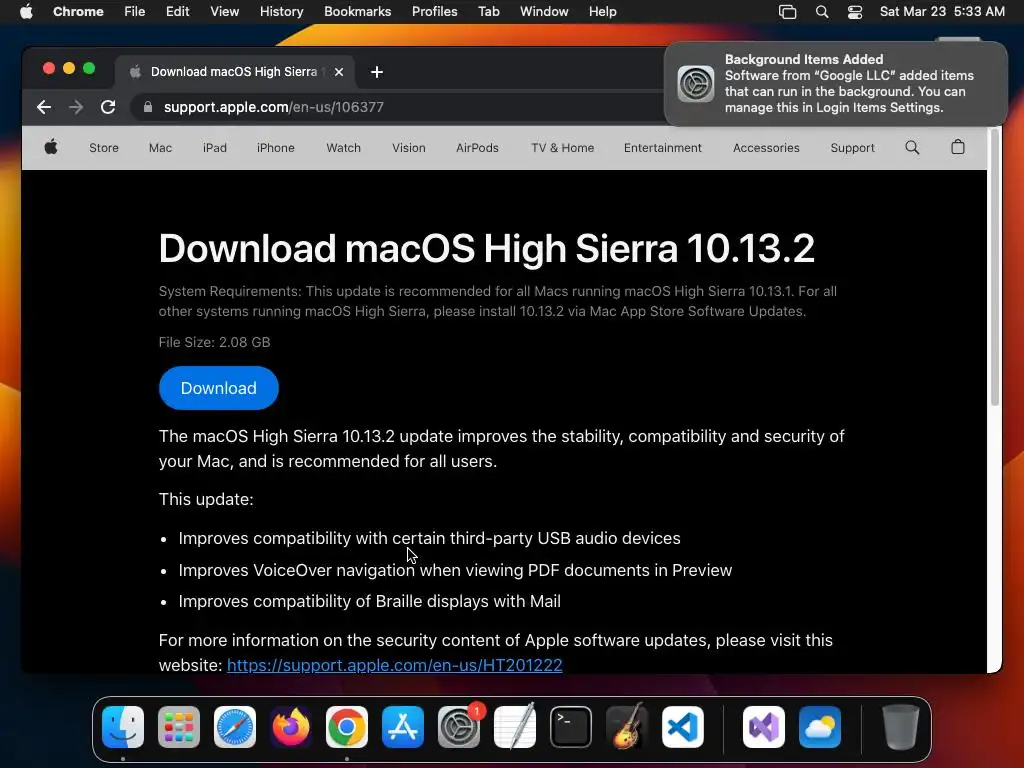1024x768 pixels.
Task: Go to Mac in Apple navigation
Action: (x=160, y=148)
